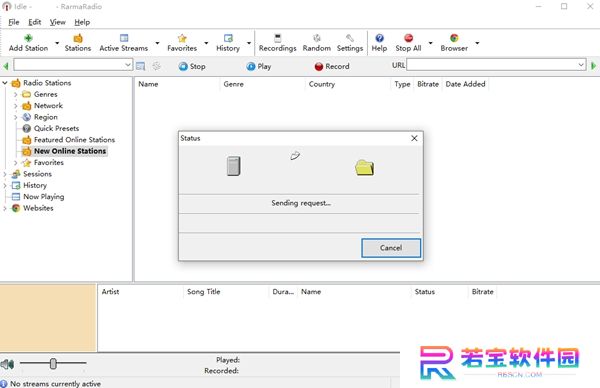This screenshot has width=600, height=388.
Task: Open the Stations toolbar icon
Action: [78, 38]
